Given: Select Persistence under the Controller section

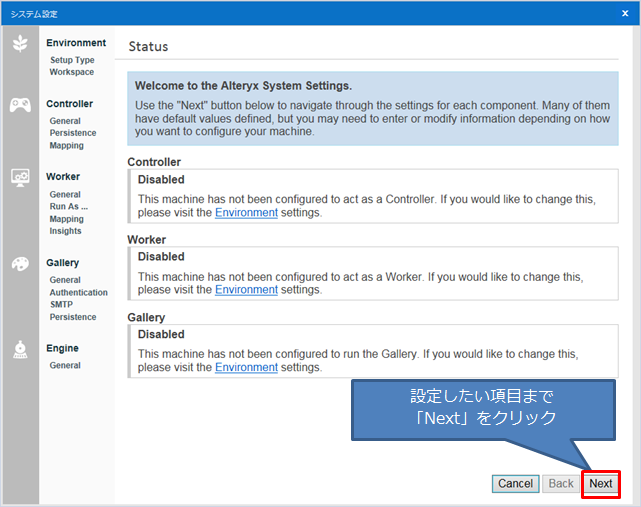Looking at the screenshot, I should (73, 133).
